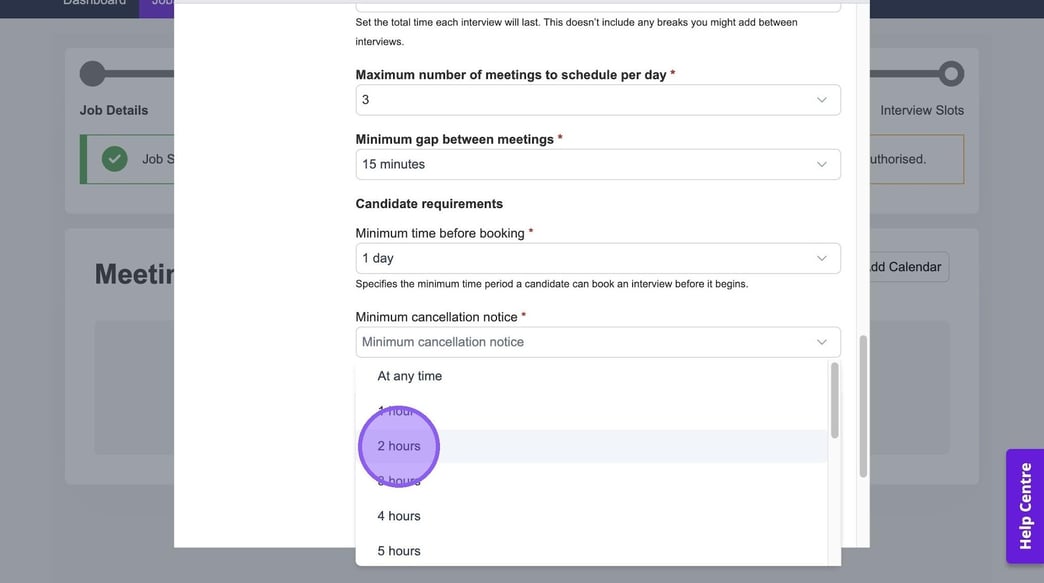Click the modal dialog vertical scrollbar
Viewport: 1044px width, 583px height.
click(863, 405)
